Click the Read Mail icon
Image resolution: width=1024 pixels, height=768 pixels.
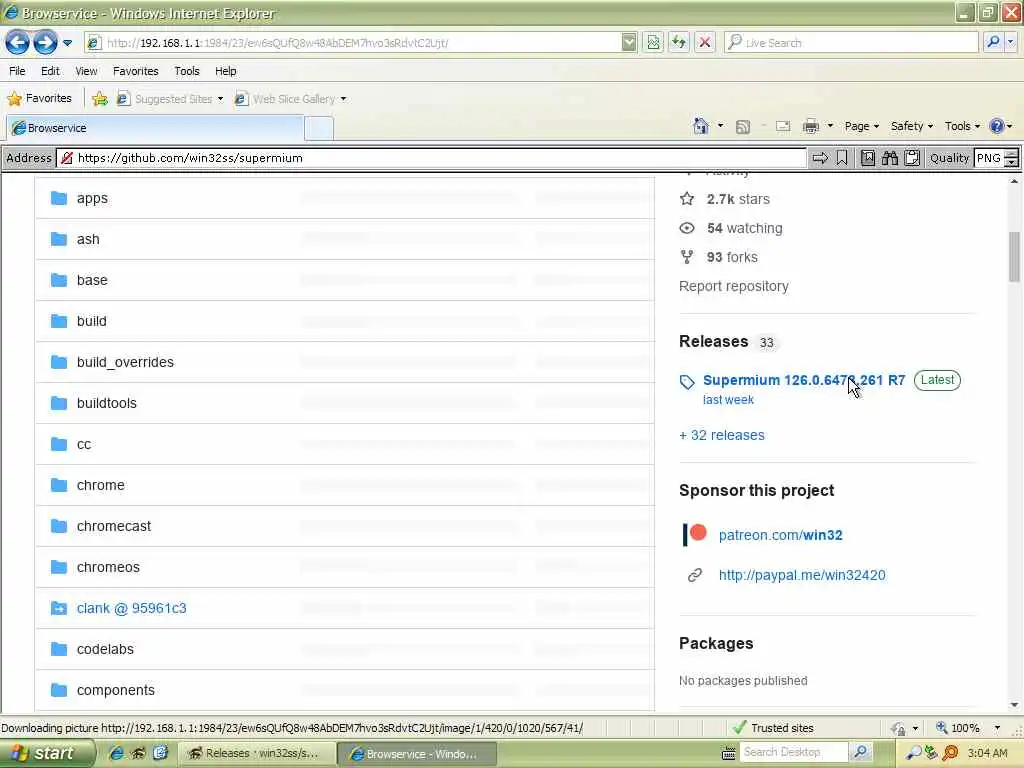pos(783,127)
